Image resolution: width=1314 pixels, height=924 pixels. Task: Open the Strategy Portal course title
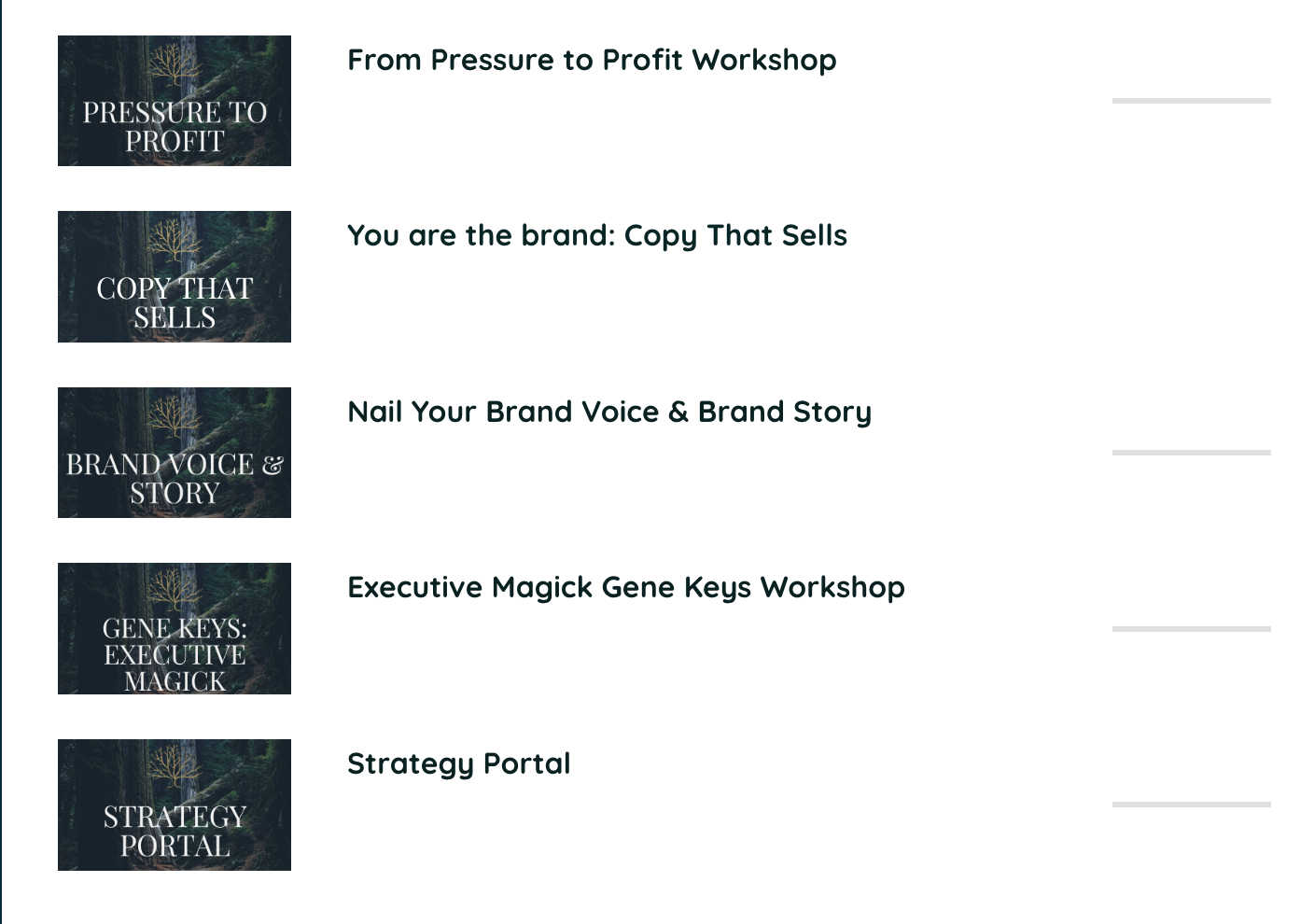pos(458,764)
